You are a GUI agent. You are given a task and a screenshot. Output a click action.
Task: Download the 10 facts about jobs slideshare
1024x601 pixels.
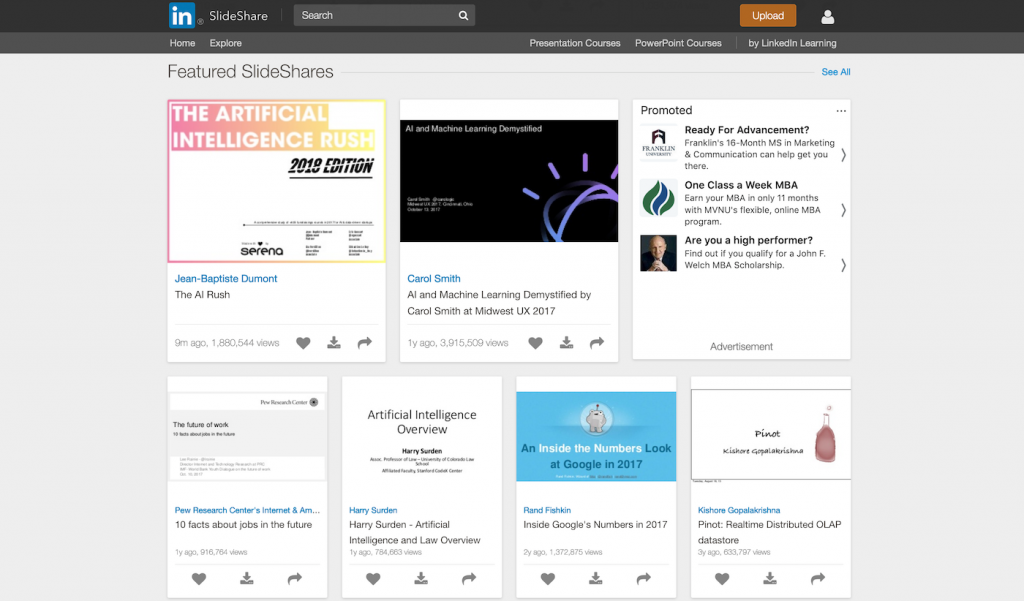click(246, 578)
